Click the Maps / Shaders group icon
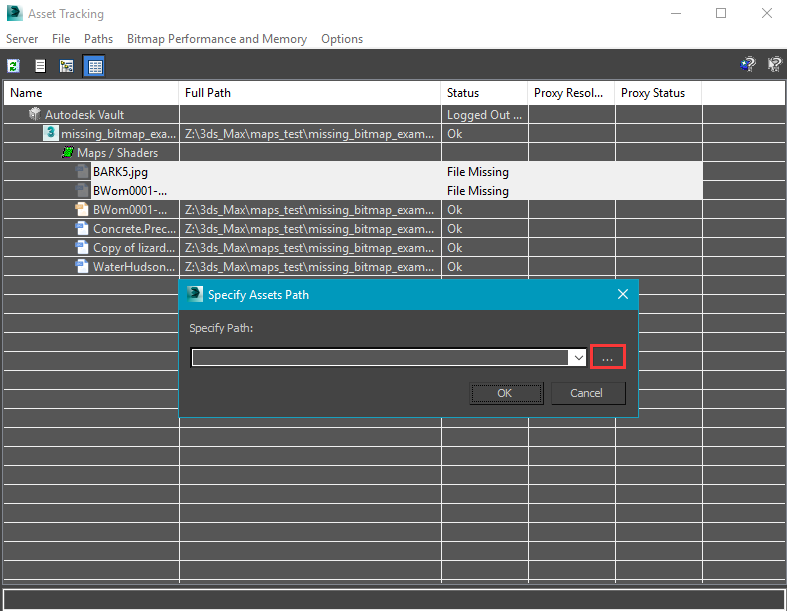This screenshot has height=611, width=787. pos(68,152)
